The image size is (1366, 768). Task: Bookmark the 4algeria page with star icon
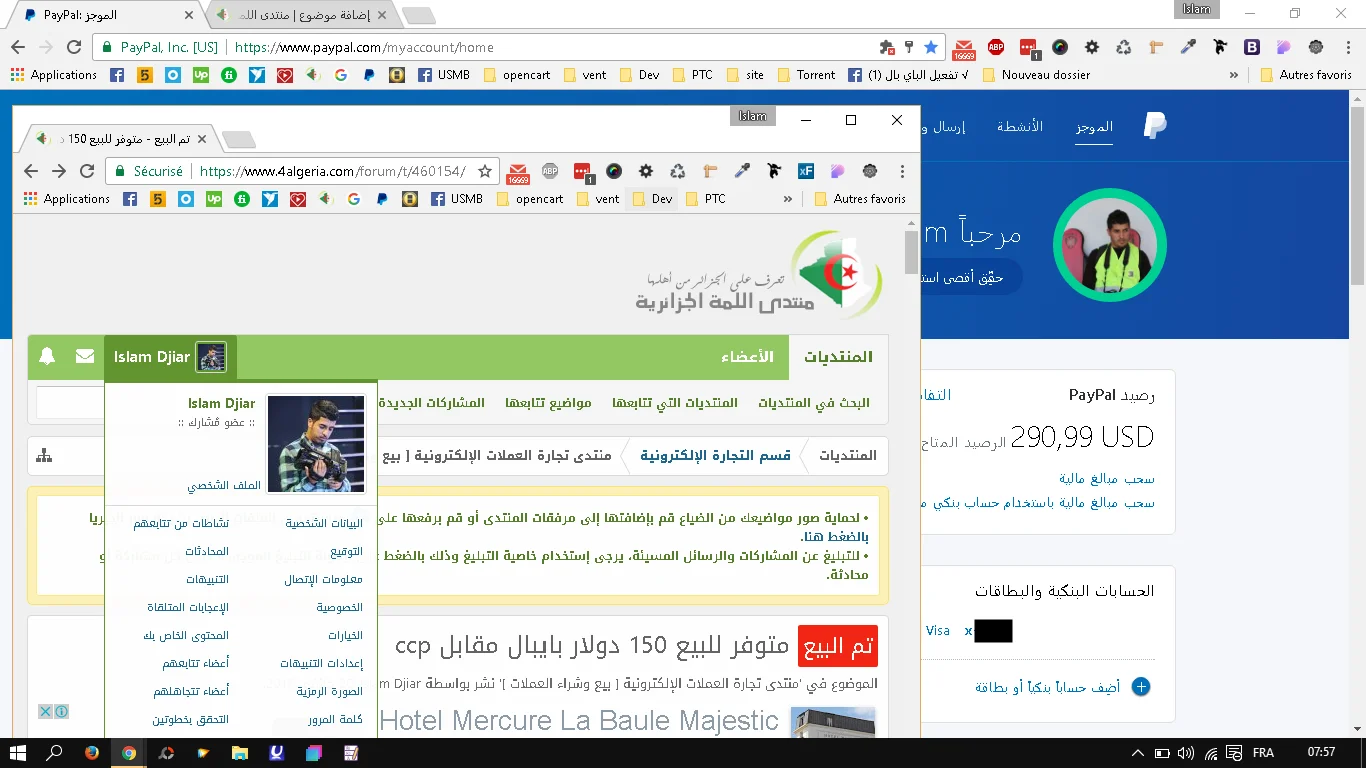tap(485, 171)
